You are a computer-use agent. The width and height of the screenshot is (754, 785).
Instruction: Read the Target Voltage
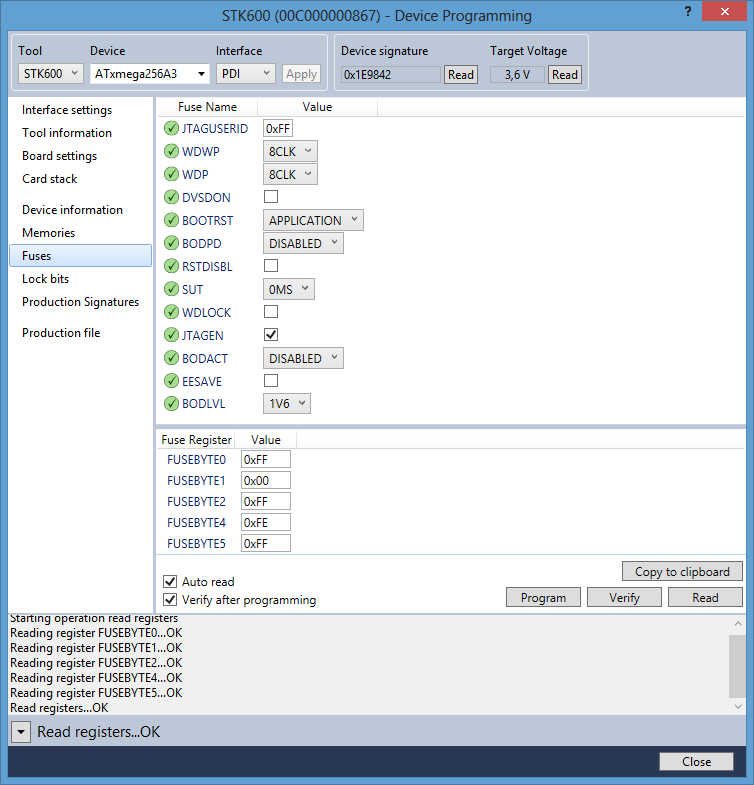[x=565, y=75]
